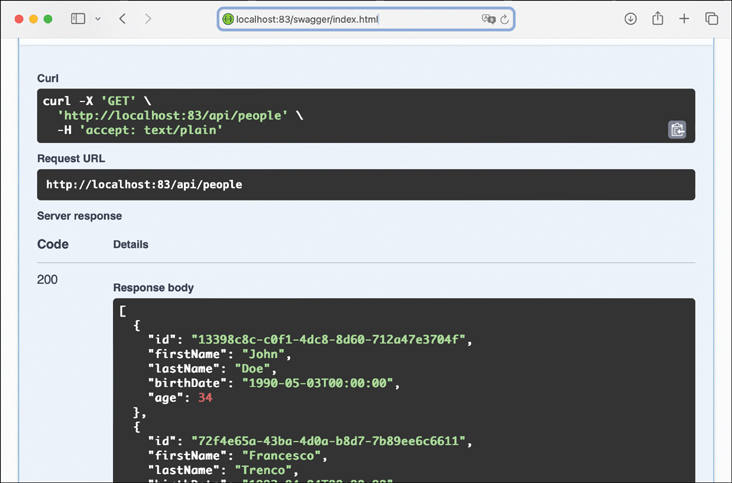Toggle the Safari sidebar
732x483 pixels.
pos(78,19)
